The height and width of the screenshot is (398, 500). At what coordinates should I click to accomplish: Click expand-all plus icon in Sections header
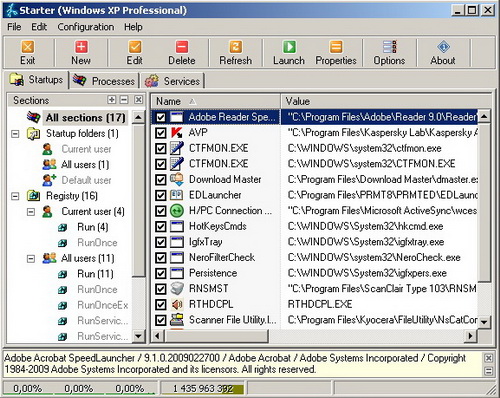(112, 100)
